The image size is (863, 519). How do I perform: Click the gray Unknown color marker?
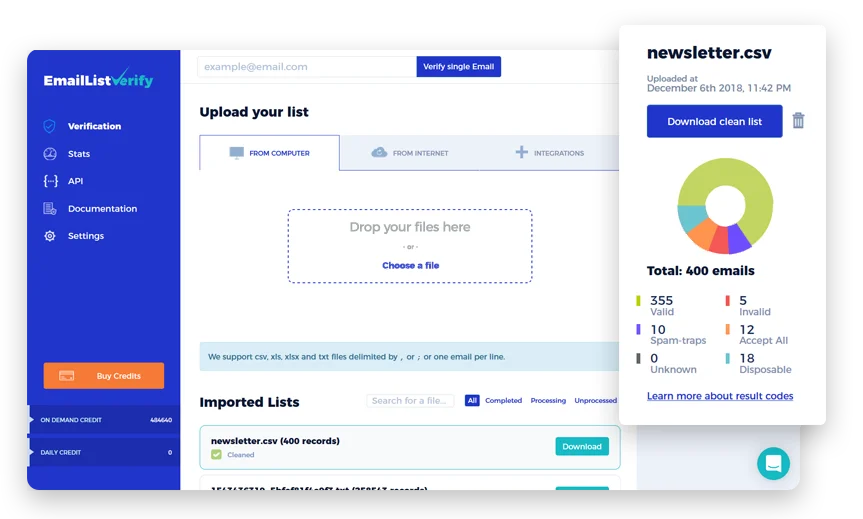(x=638, y=358)
